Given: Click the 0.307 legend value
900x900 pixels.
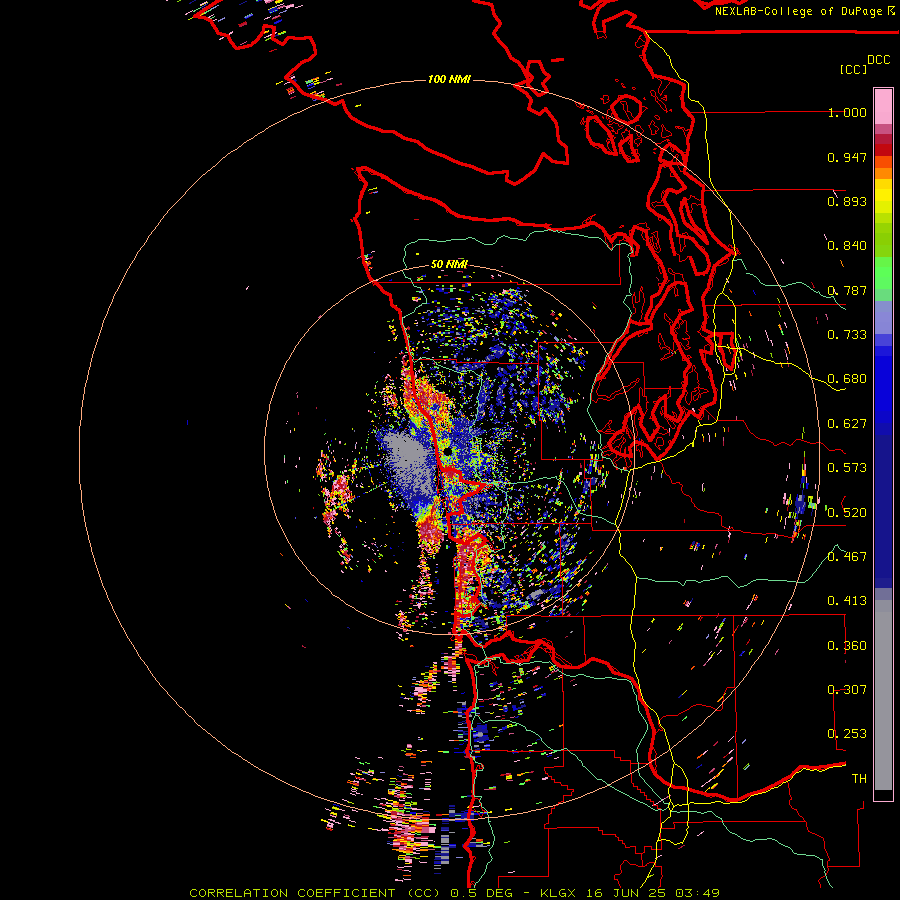Looking at the screenshot, I should click(x=847, y=690).
